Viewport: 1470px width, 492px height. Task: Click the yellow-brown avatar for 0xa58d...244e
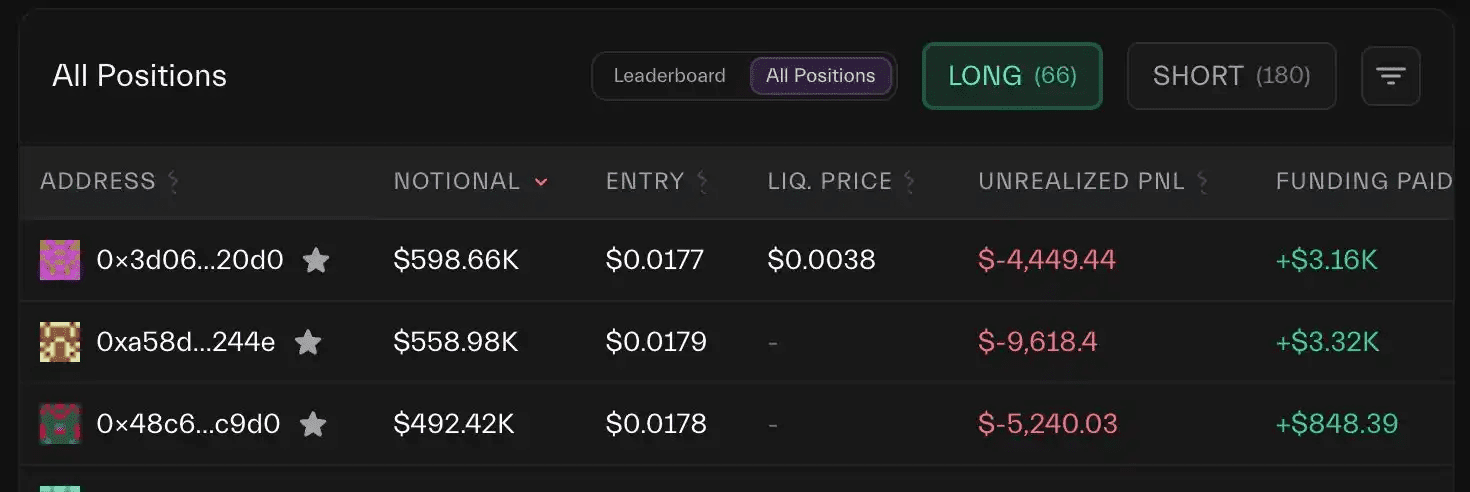60,342
